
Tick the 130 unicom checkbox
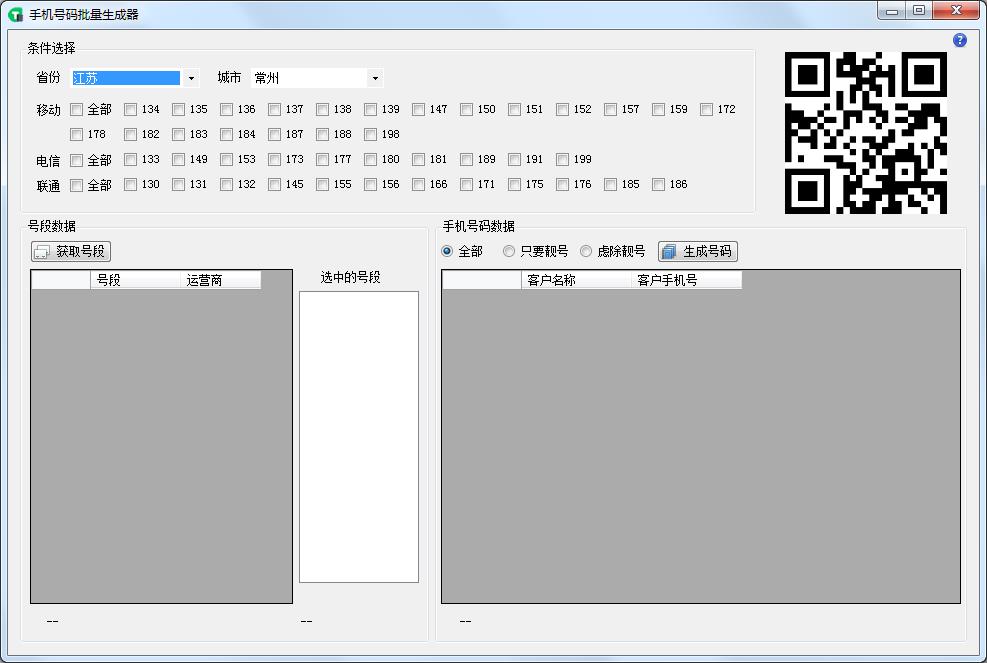[130, 185]
